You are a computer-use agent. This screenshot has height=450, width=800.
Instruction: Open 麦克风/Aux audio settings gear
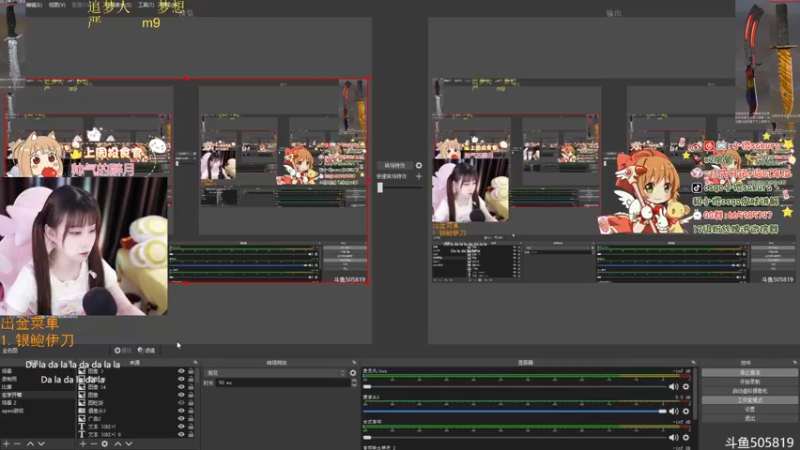686,387
